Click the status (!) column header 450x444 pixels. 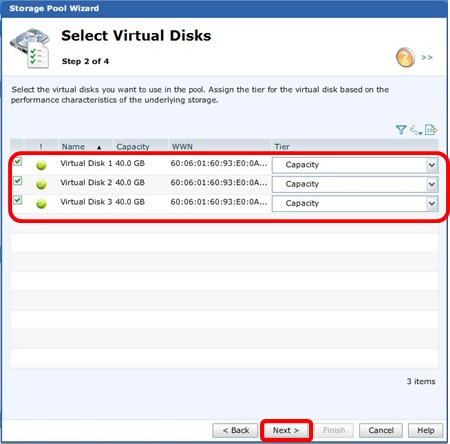(x=41, y=146)
